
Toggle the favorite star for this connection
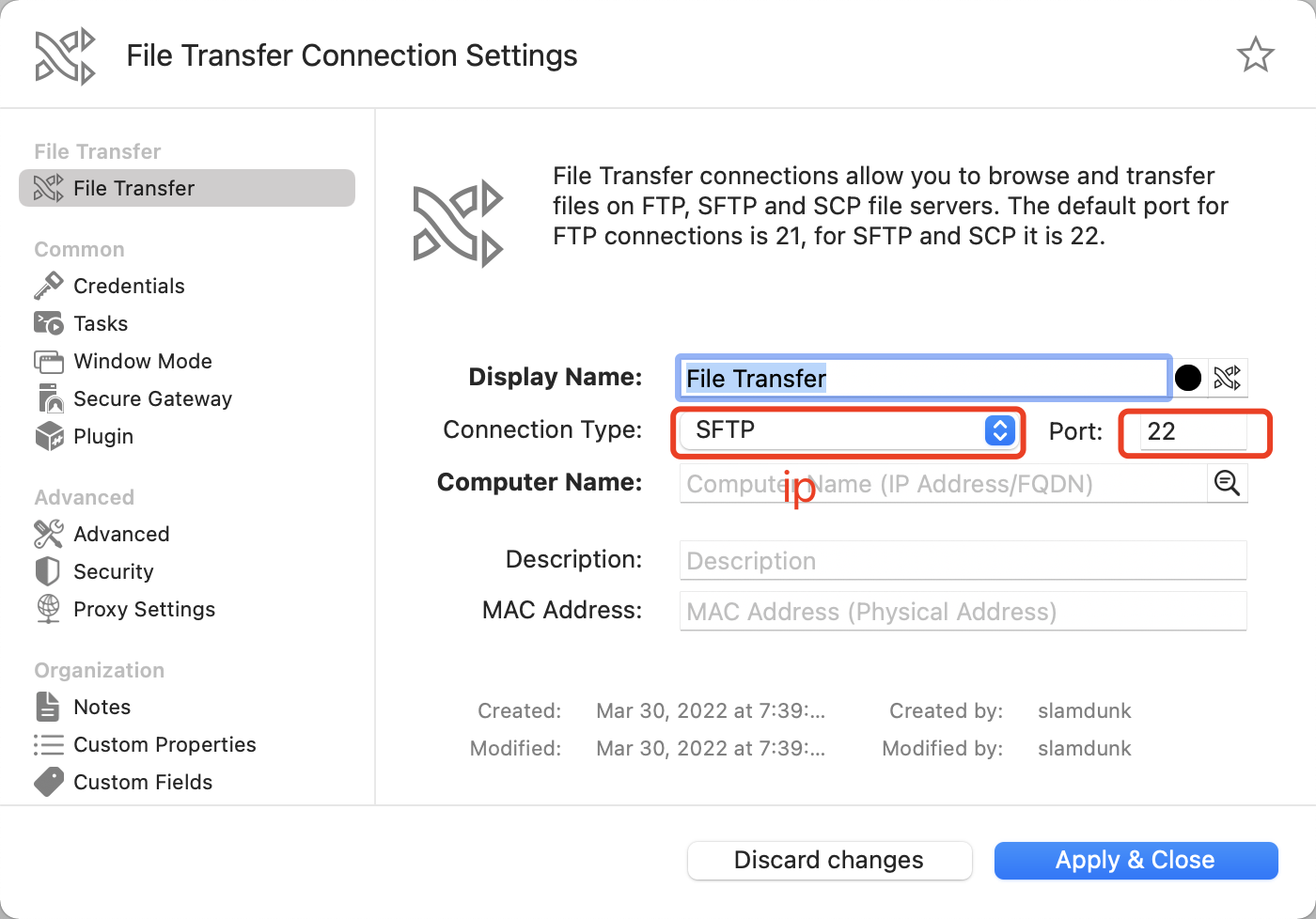pyautogui.click(x=1256, y=55)
